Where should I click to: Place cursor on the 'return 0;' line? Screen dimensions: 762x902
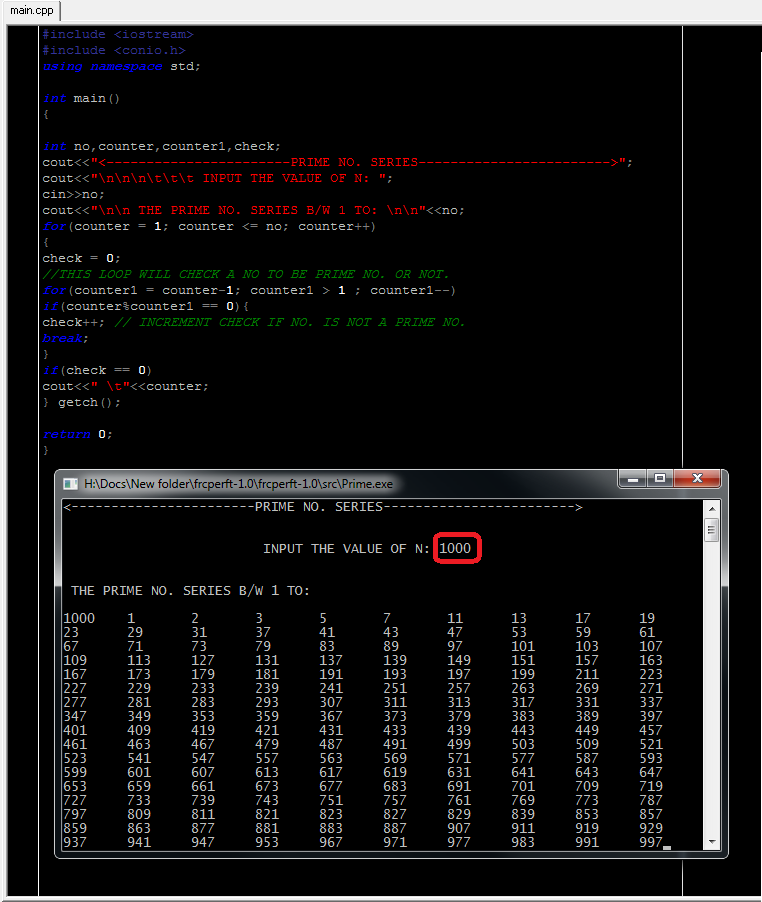77,434
